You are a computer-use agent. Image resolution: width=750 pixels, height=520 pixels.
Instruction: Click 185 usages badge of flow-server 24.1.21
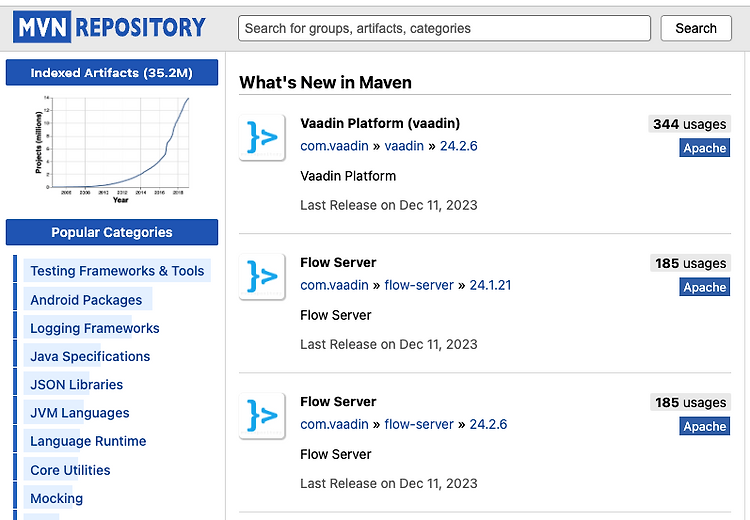690,263
